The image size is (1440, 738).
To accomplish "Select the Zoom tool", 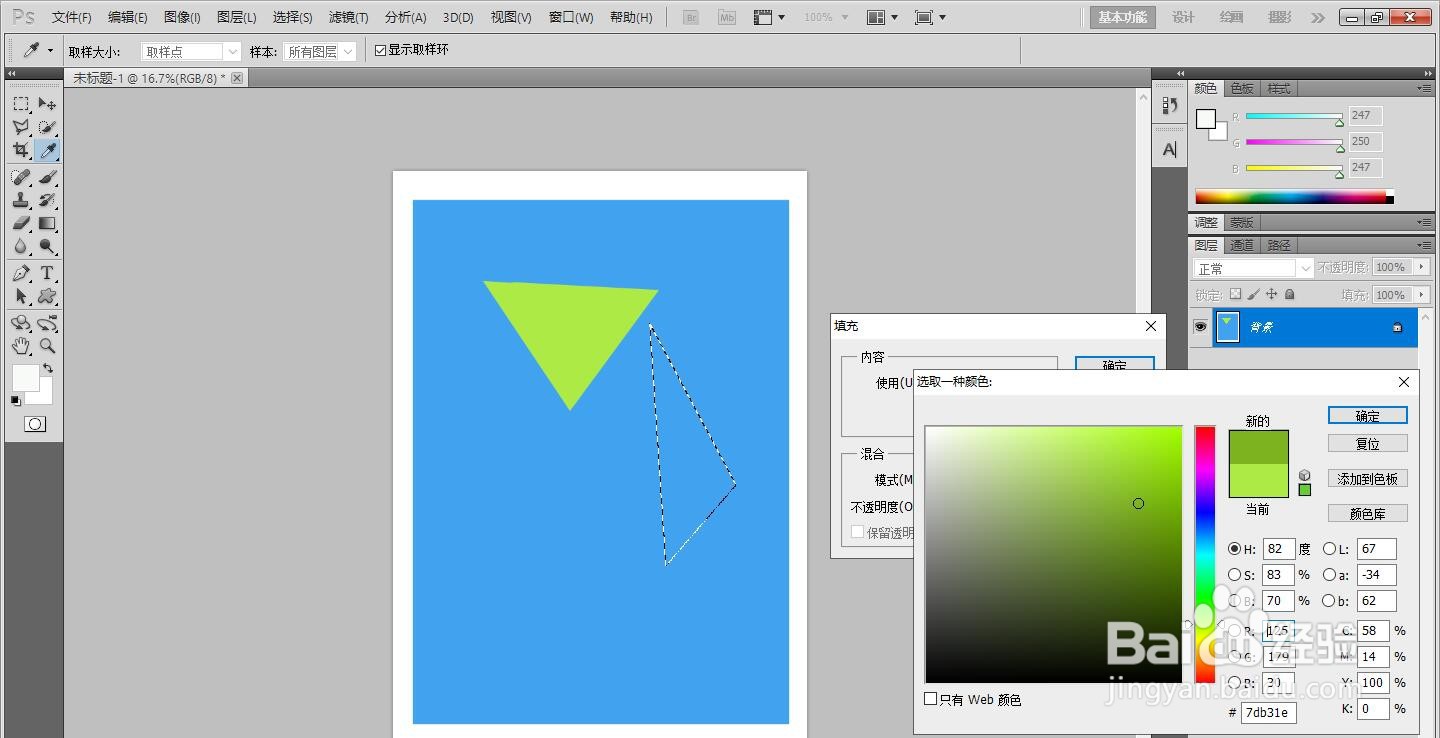I will (47, 346).
